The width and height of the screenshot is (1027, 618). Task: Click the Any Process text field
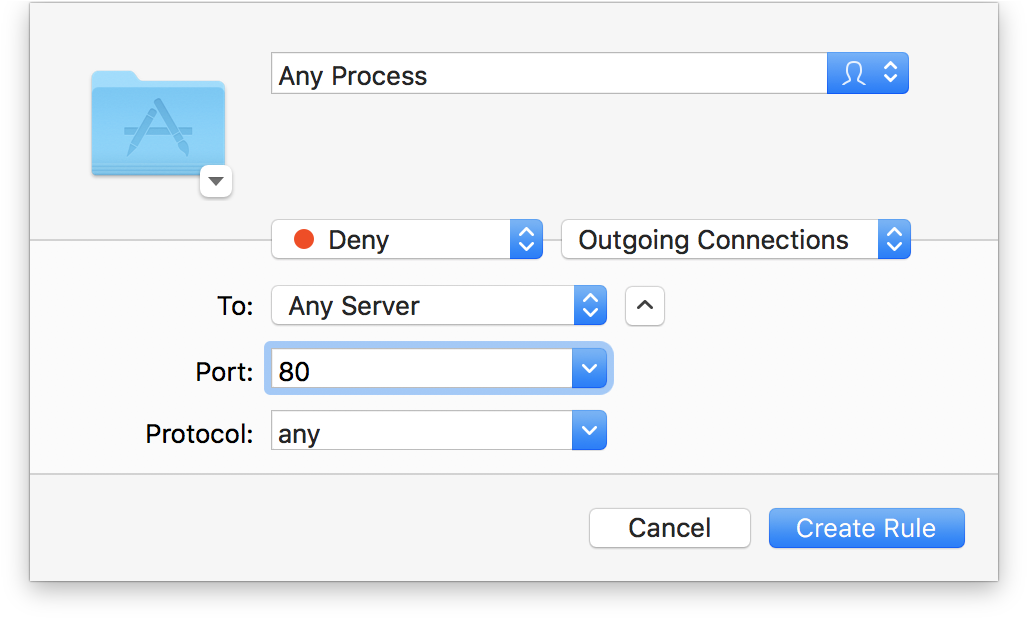tap(549, 73)
